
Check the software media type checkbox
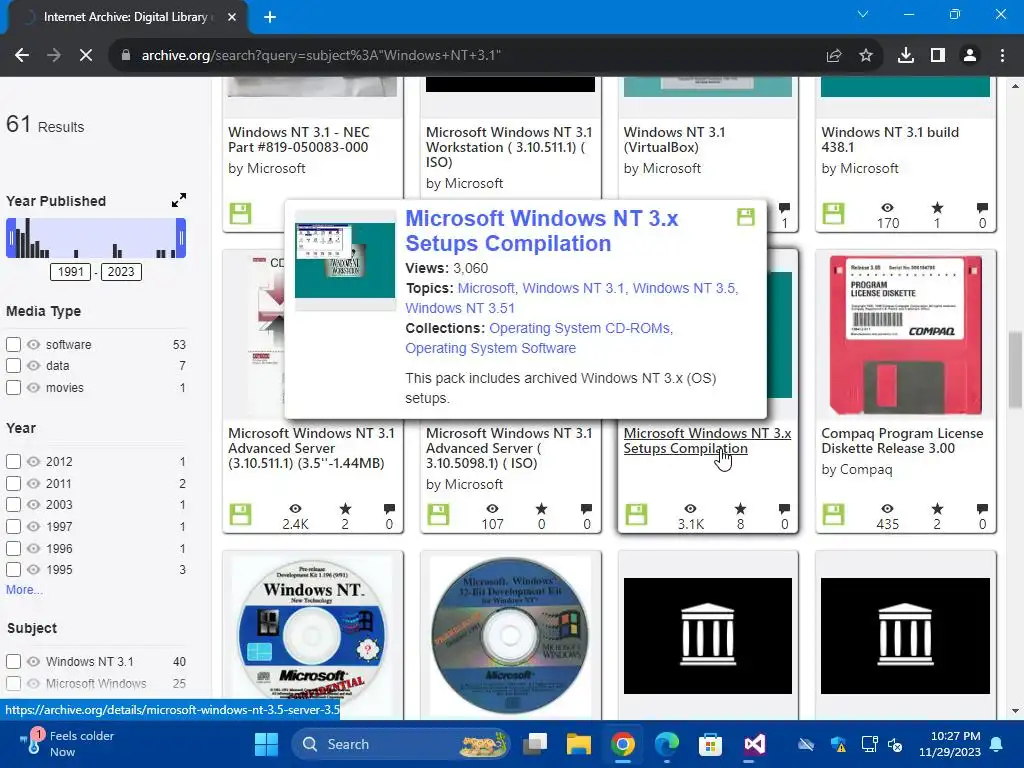13,344
